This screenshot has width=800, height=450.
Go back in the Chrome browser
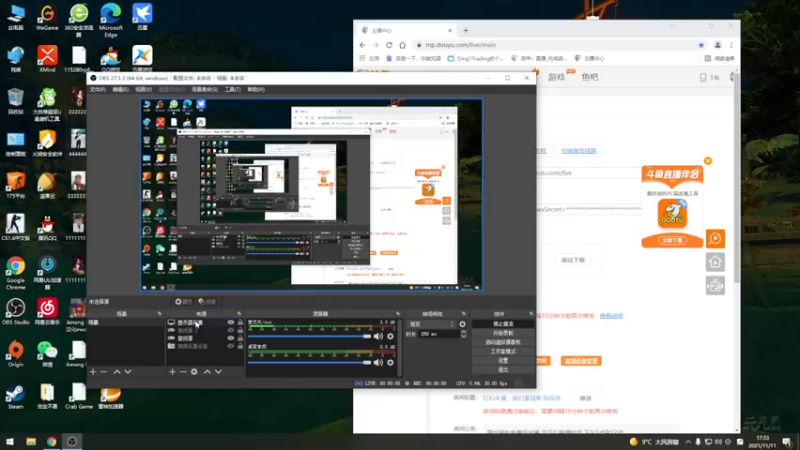click(x=363, y=45)
